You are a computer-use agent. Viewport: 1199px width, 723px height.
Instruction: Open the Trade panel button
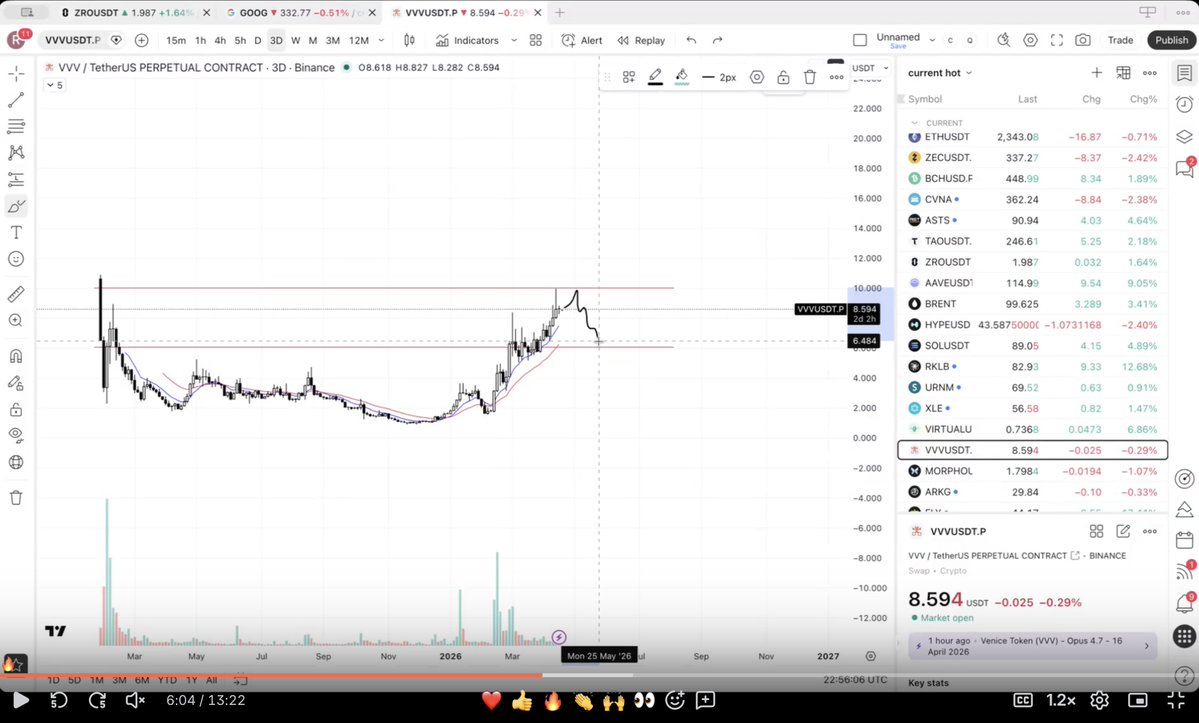(x=1120, y=40)
